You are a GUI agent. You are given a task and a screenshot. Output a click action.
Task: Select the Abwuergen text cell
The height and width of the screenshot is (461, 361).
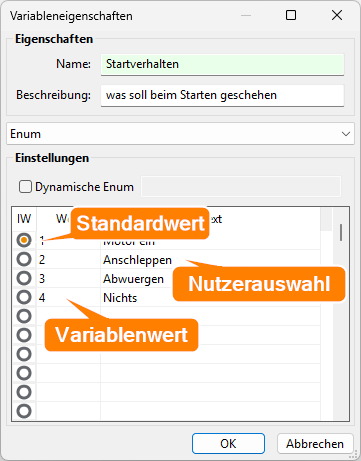(210, 278)
